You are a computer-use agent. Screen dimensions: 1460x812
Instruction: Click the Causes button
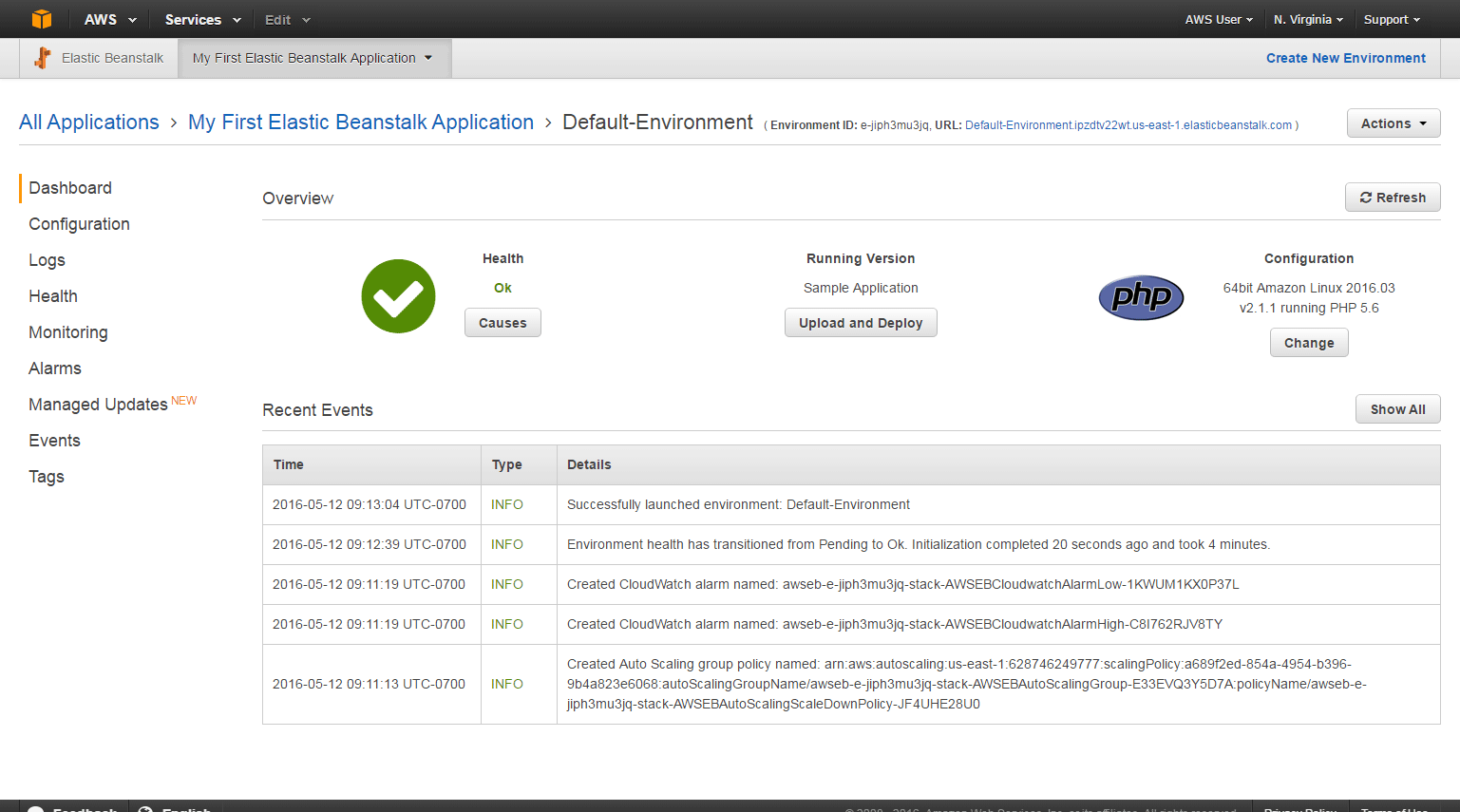(x=502, y=323)
